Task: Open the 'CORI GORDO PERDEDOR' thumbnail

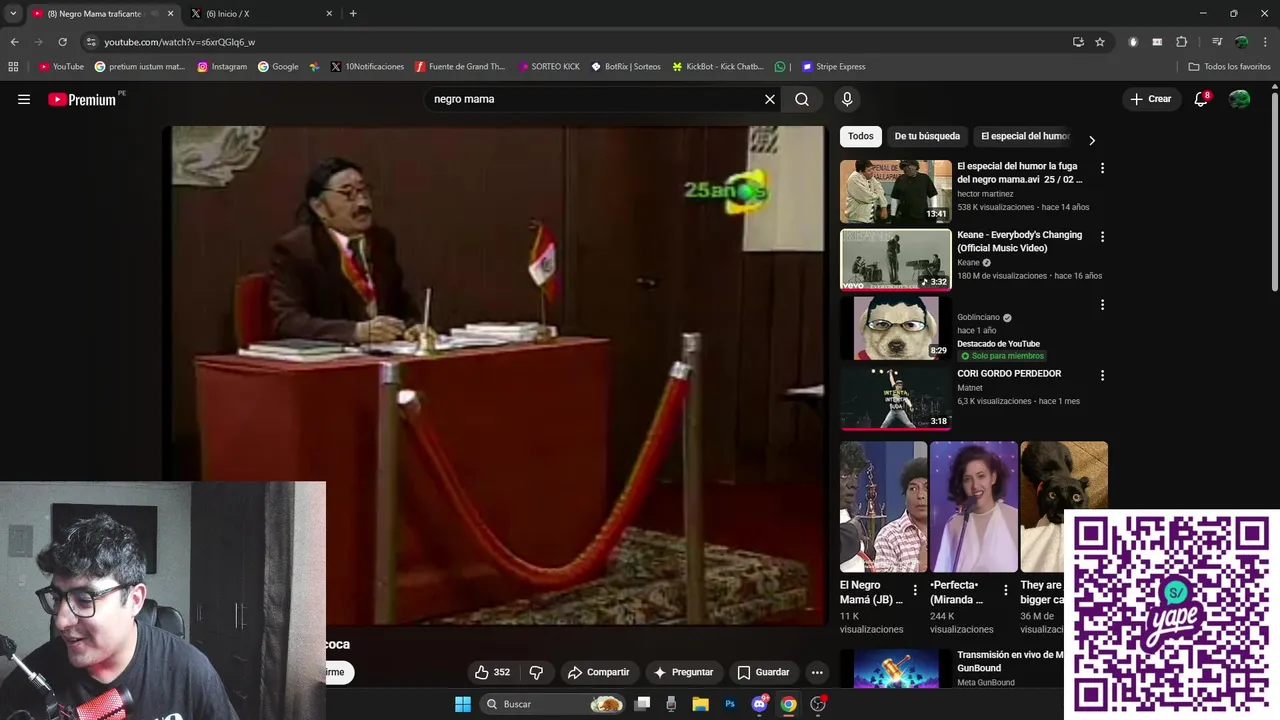Action: point(895,397)
